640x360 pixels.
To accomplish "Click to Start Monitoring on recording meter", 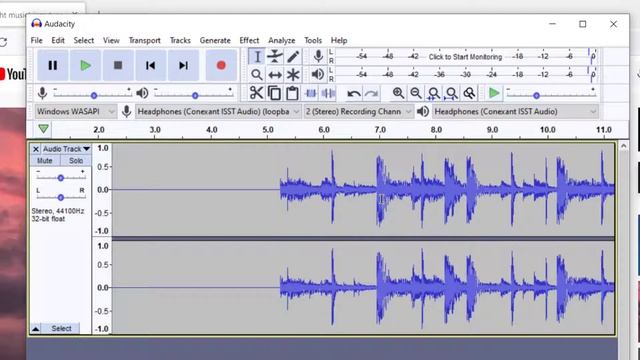I will click(x=465, y=57).
